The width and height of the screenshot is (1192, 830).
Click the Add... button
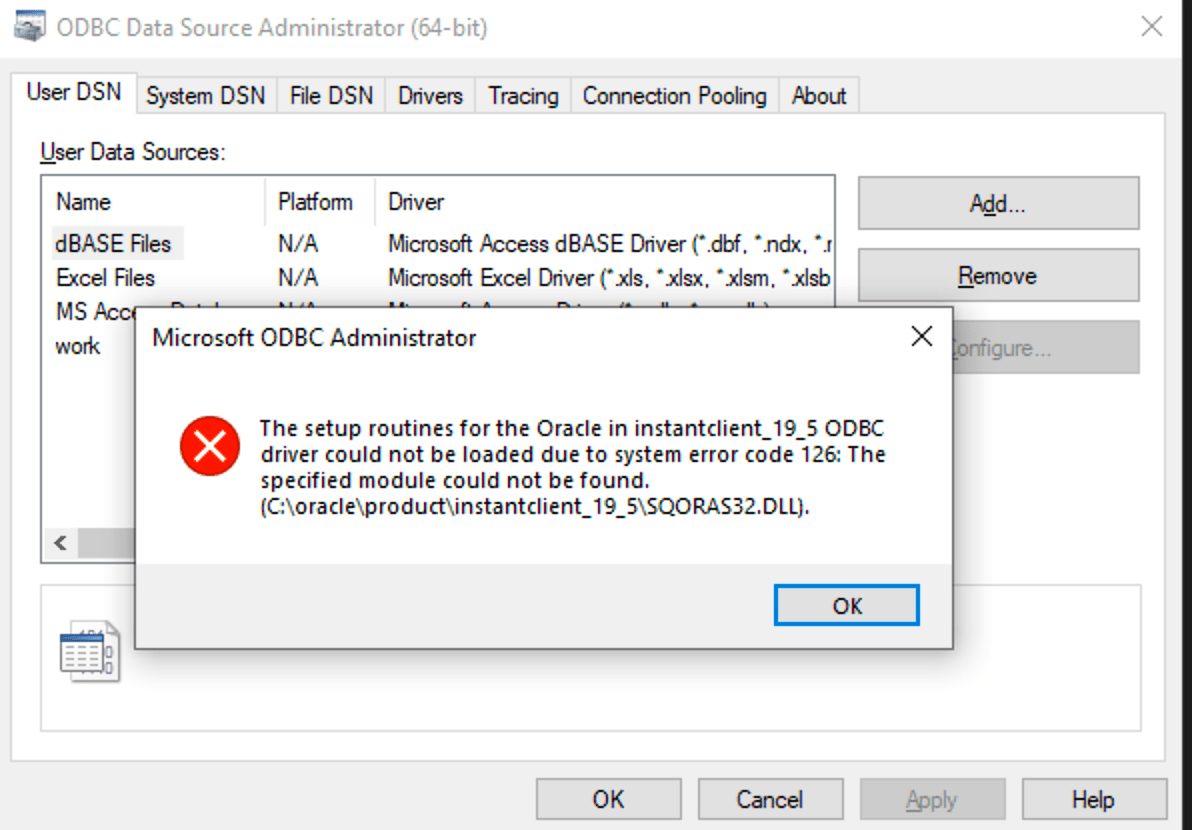tap(998, 204)
